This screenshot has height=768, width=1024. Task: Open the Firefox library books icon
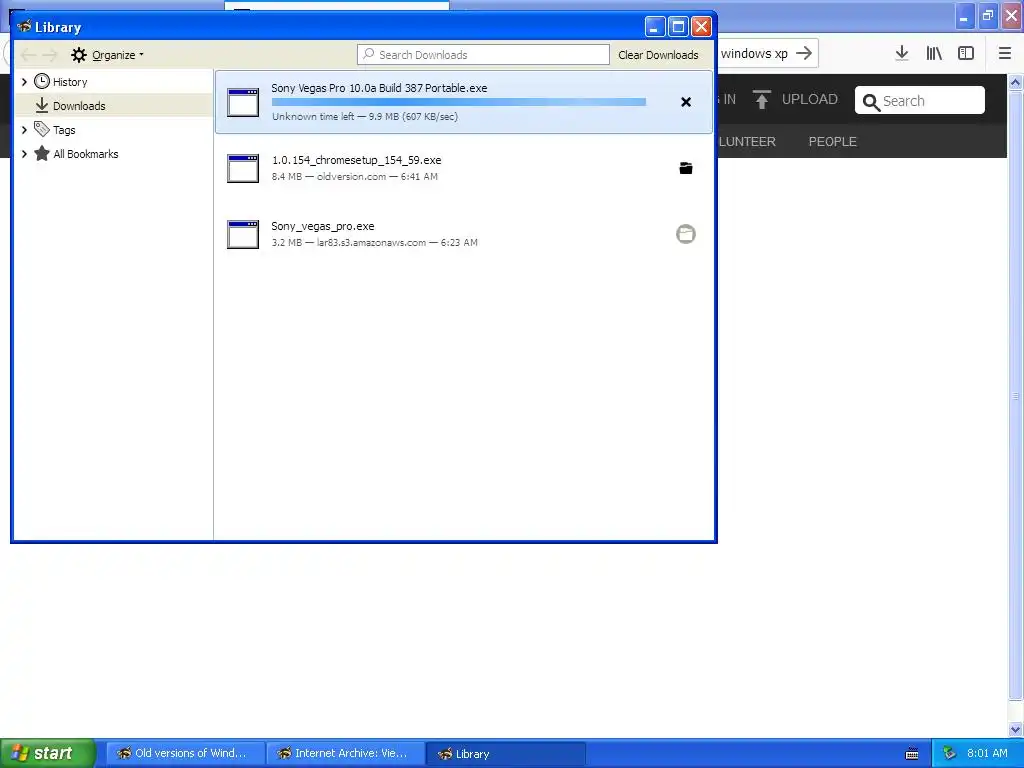click(934, 54)
